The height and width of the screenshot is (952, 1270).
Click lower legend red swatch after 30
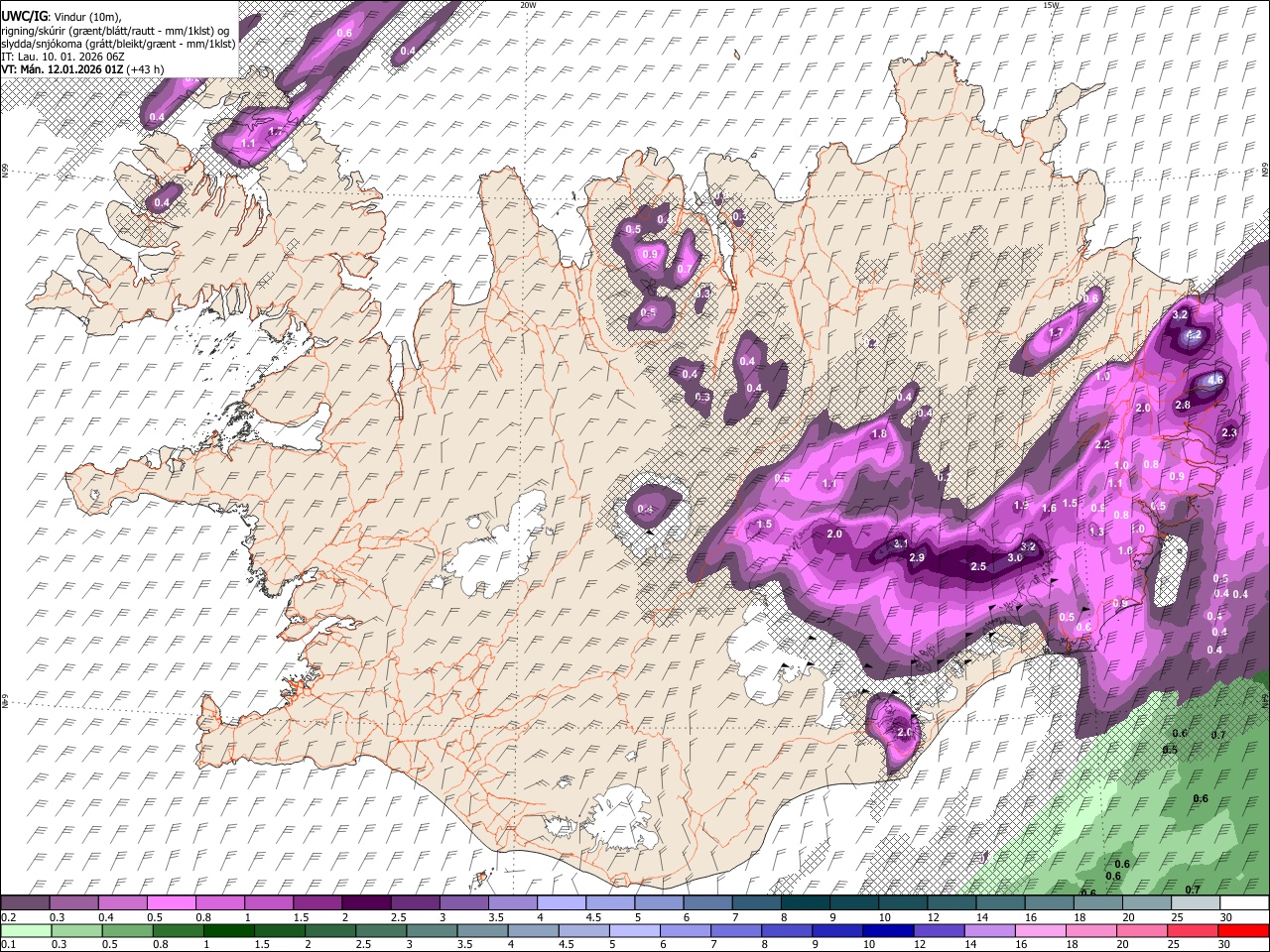(x=1243, y=930)
